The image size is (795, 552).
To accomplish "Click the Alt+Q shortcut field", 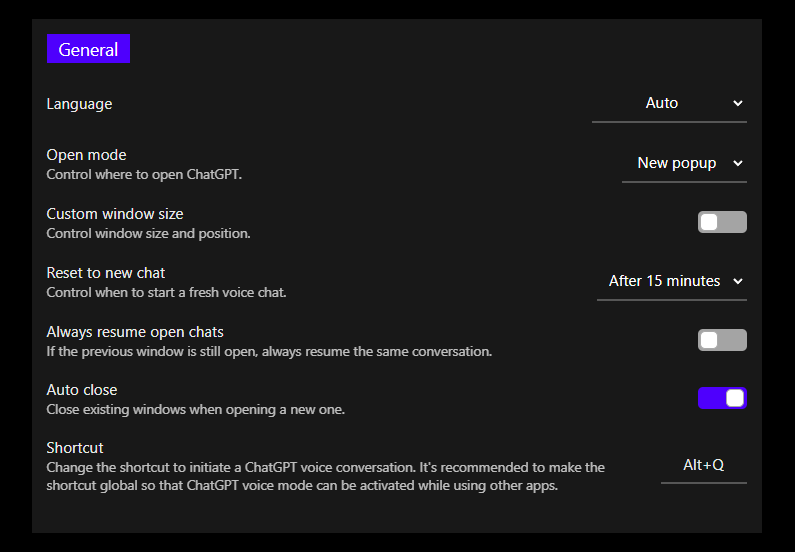I will pyautogui.click(x=703, y=465).
